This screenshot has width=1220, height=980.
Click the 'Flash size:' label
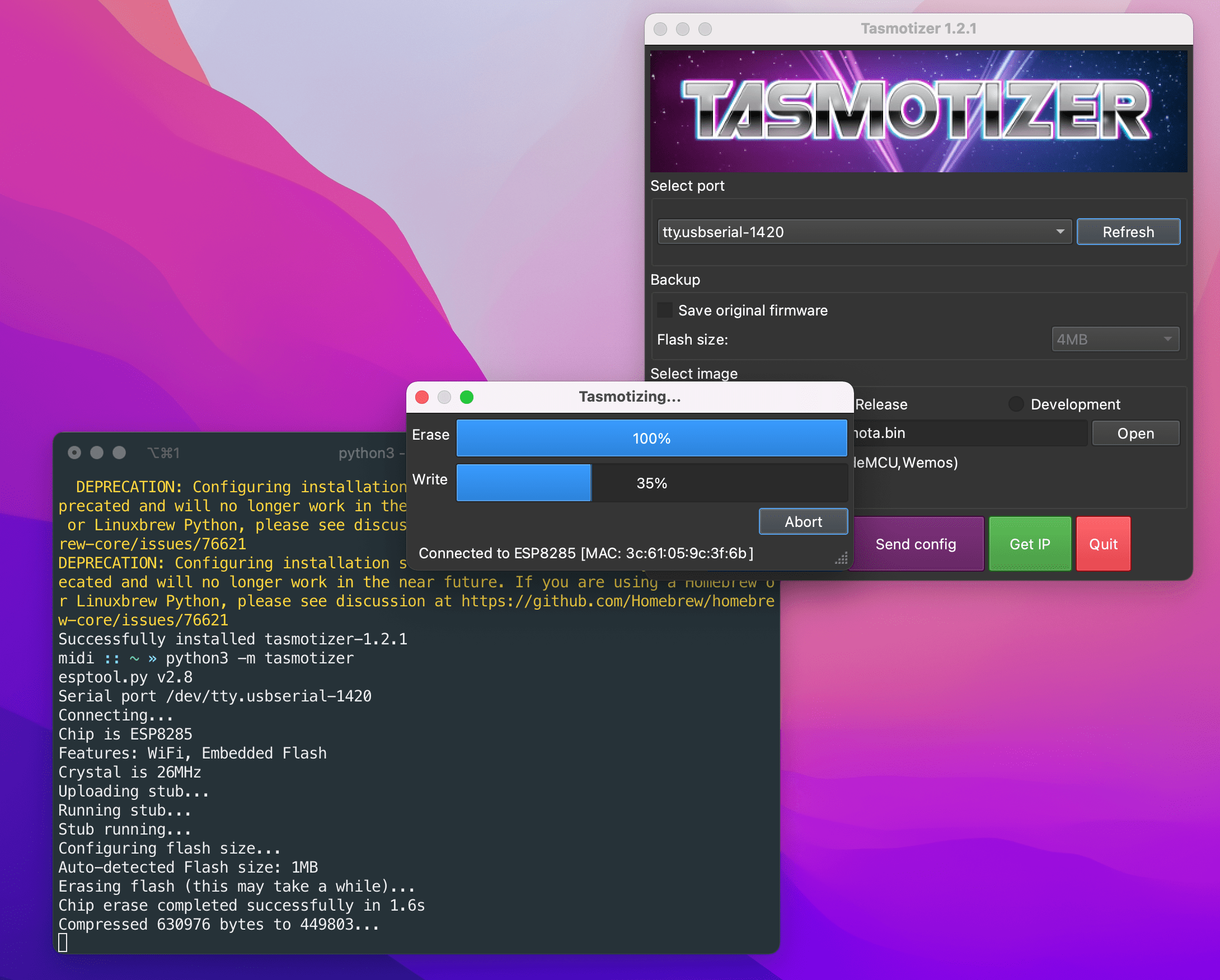click(x=692, y=340)
